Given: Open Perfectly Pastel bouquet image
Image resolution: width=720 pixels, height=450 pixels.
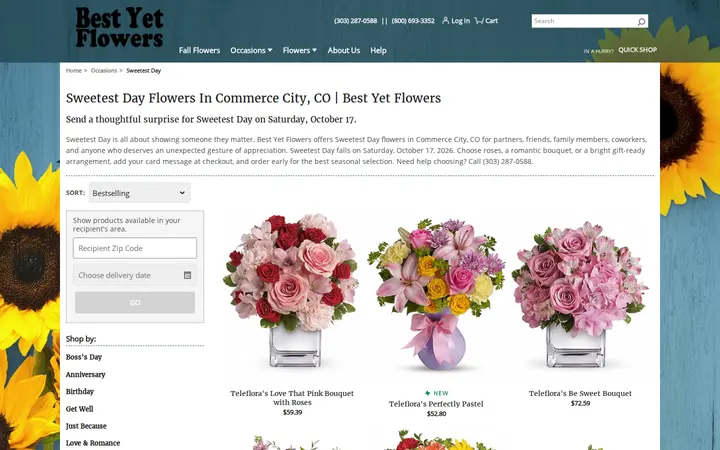Looking at the screenshot, I should (436, 294).
